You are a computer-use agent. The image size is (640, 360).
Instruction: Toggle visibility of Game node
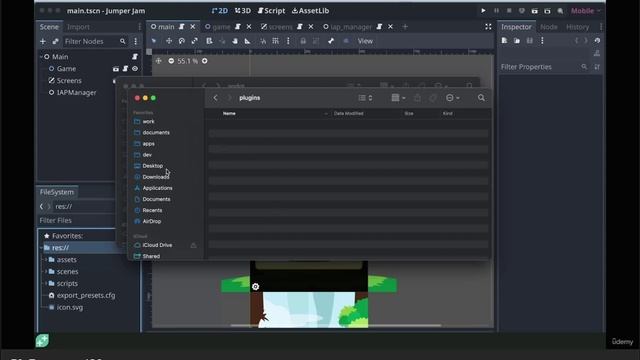(135, 69)
